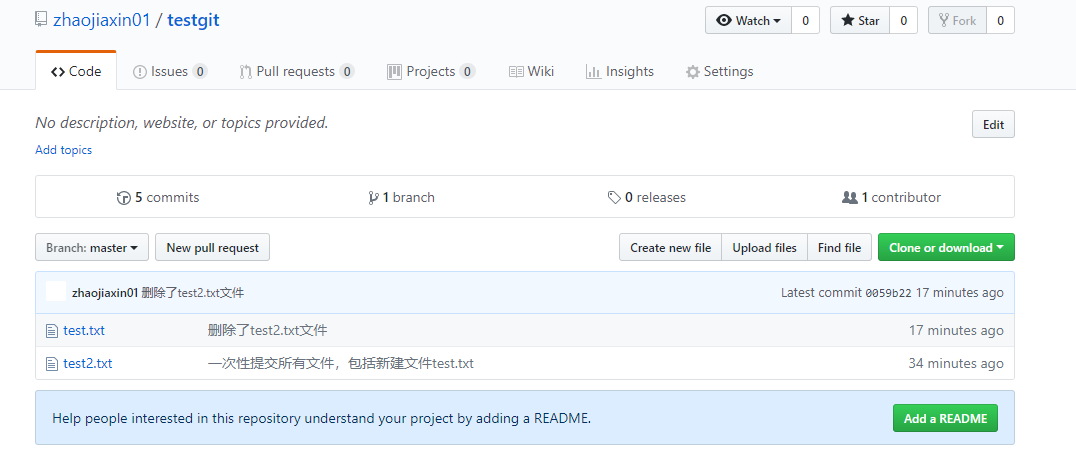The image size is (1076, 472).
Task: Click the file icon beside test2.txt
Action: (x=51, y=364)
